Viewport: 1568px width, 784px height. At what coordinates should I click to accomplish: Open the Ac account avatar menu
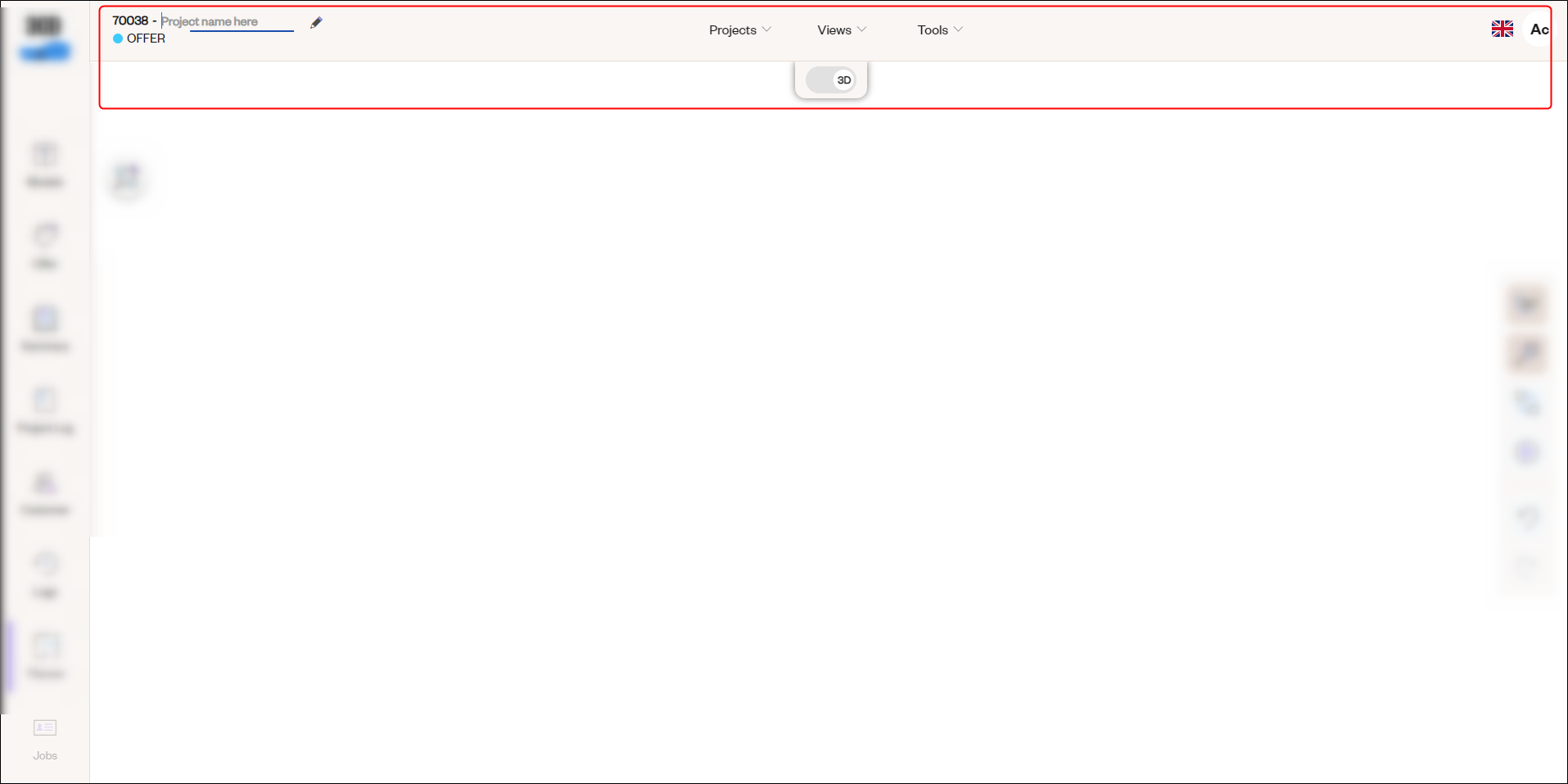click(1539, 29)
